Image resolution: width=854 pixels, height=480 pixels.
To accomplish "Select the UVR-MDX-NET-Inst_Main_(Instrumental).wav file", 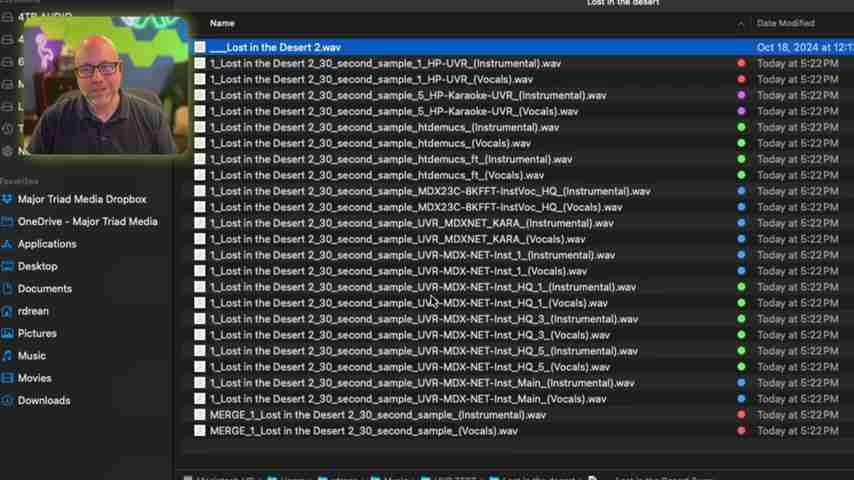I will [421, 383].
